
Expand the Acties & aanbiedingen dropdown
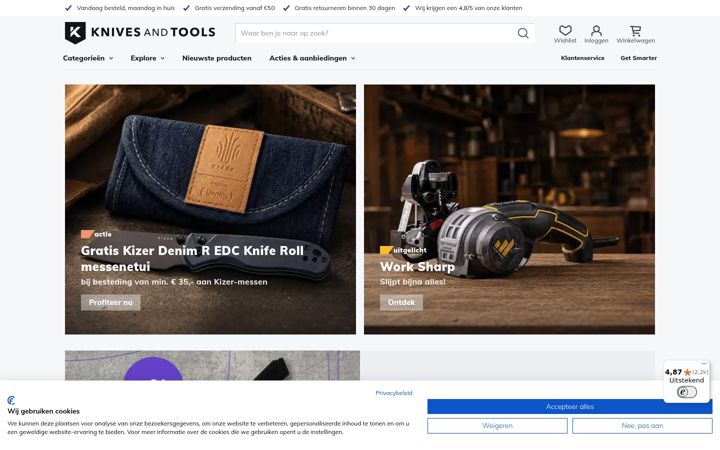tap(312, 58)
